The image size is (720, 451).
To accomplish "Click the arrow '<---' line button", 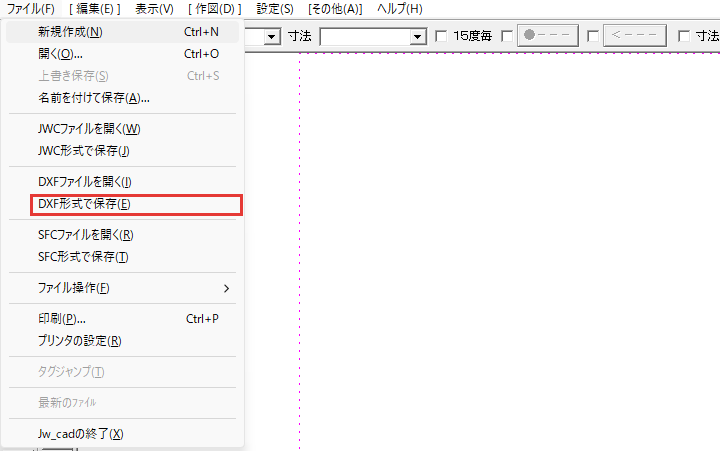I will pos(635,35).
